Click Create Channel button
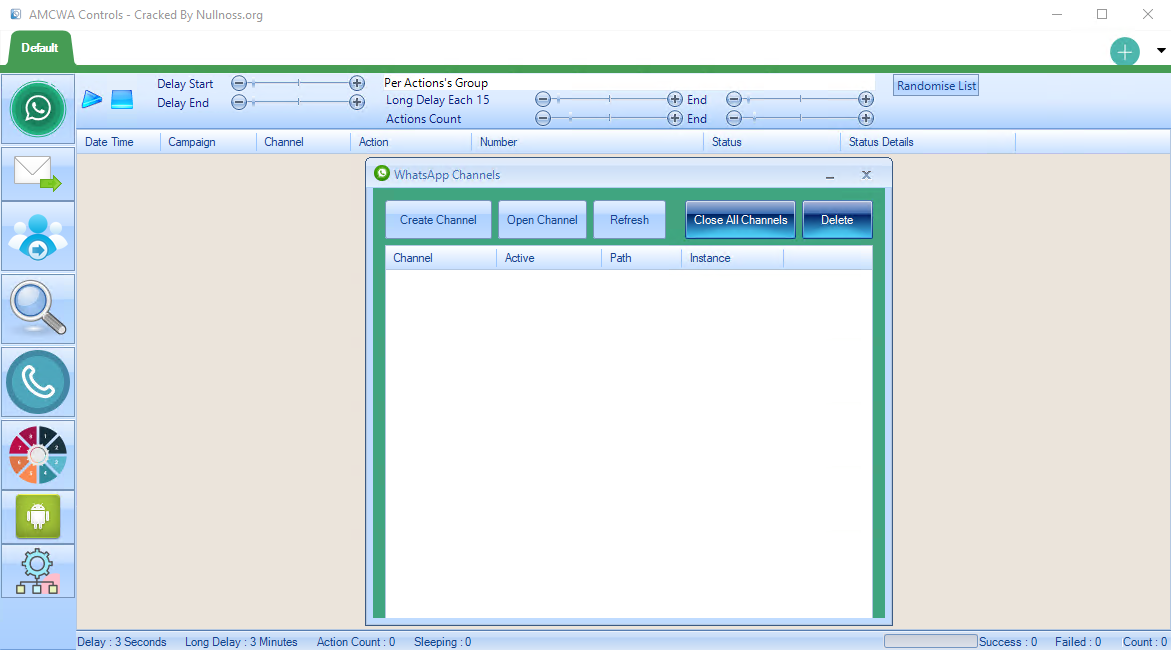This screenshot has width=1171, height=650. tap(438, 220)
